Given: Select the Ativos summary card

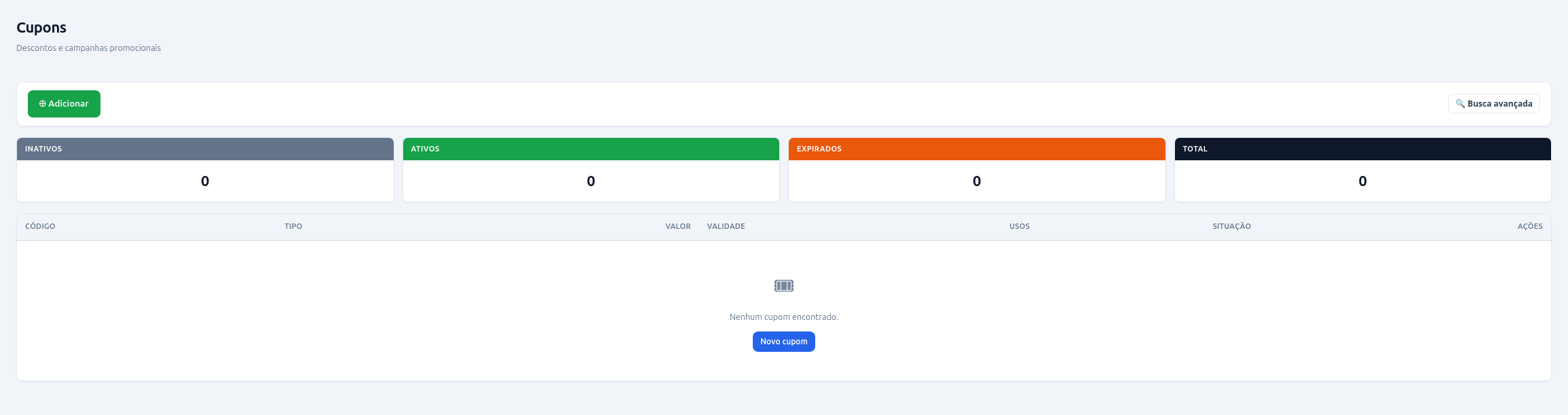Looking at the screenshot, I should tap(591, 170).
